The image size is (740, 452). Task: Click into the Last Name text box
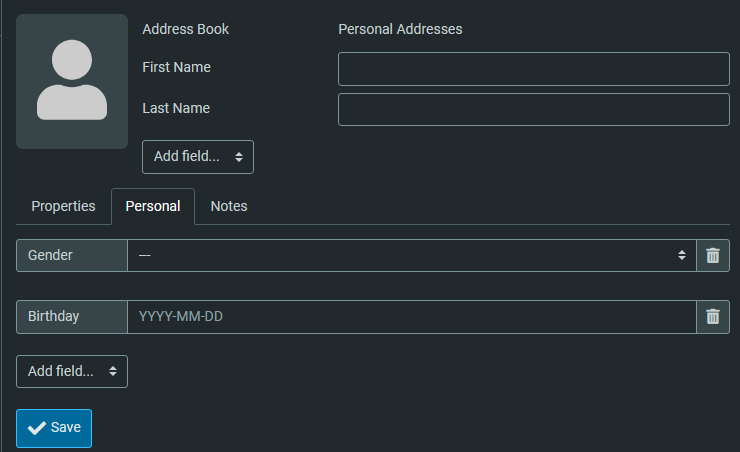tap(533, 110)
